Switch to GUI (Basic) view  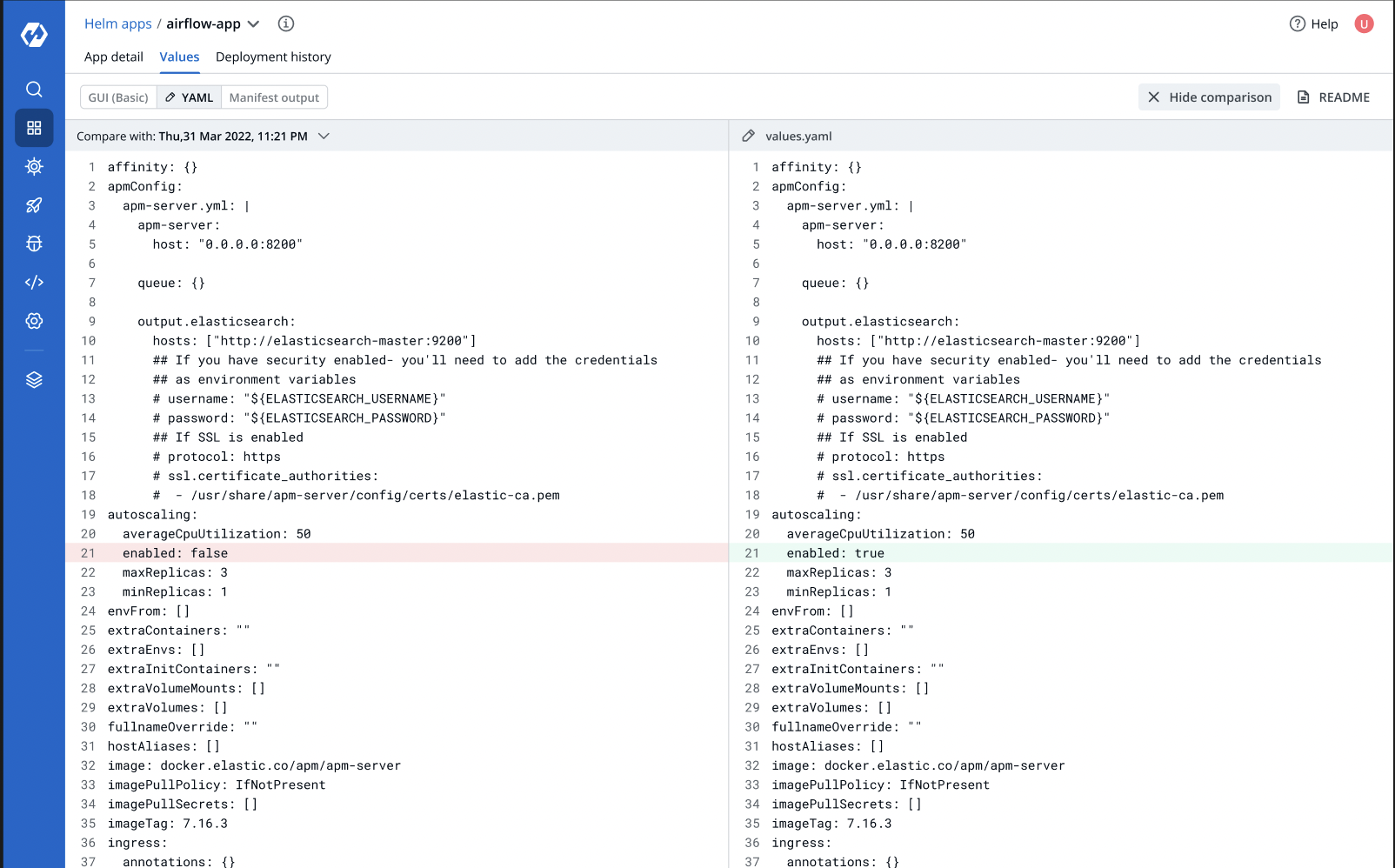tap(118, 97)
